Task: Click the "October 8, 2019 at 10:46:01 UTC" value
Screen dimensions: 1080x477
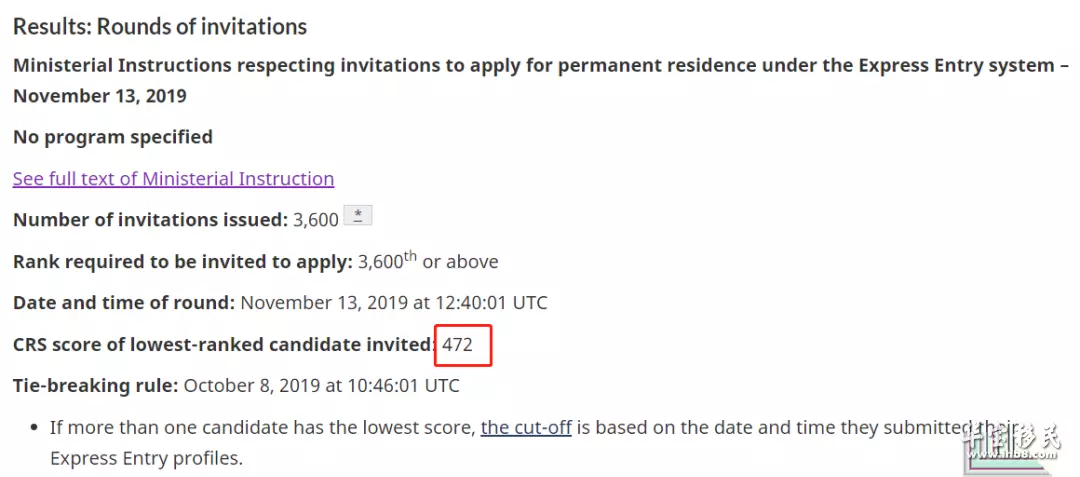Action: click(x=322, y=385)
